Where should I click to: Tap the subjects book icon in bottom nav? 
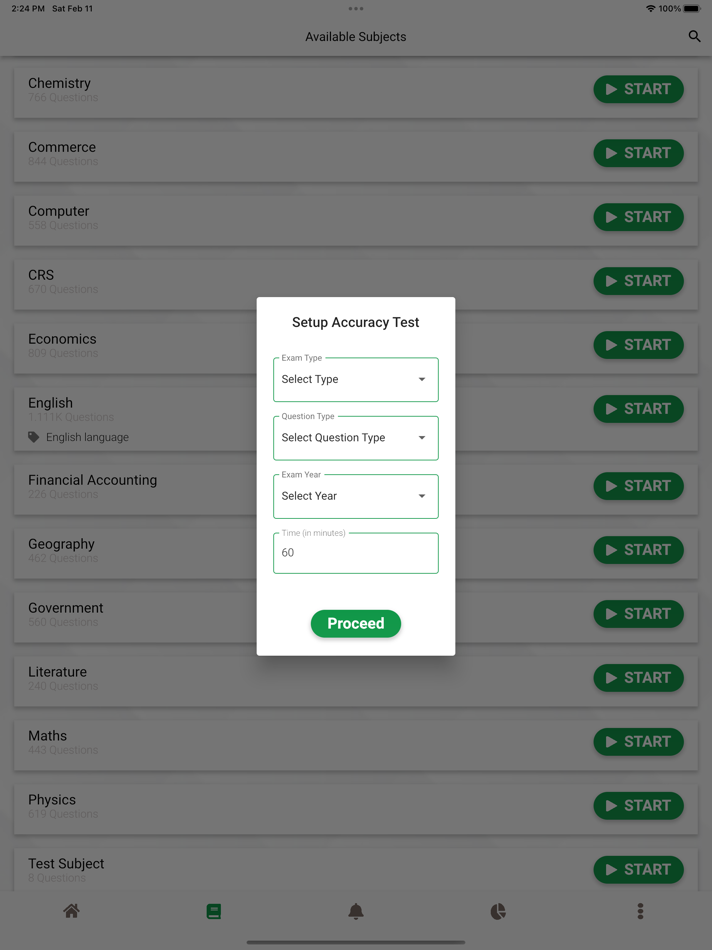(x=213, y=911)
